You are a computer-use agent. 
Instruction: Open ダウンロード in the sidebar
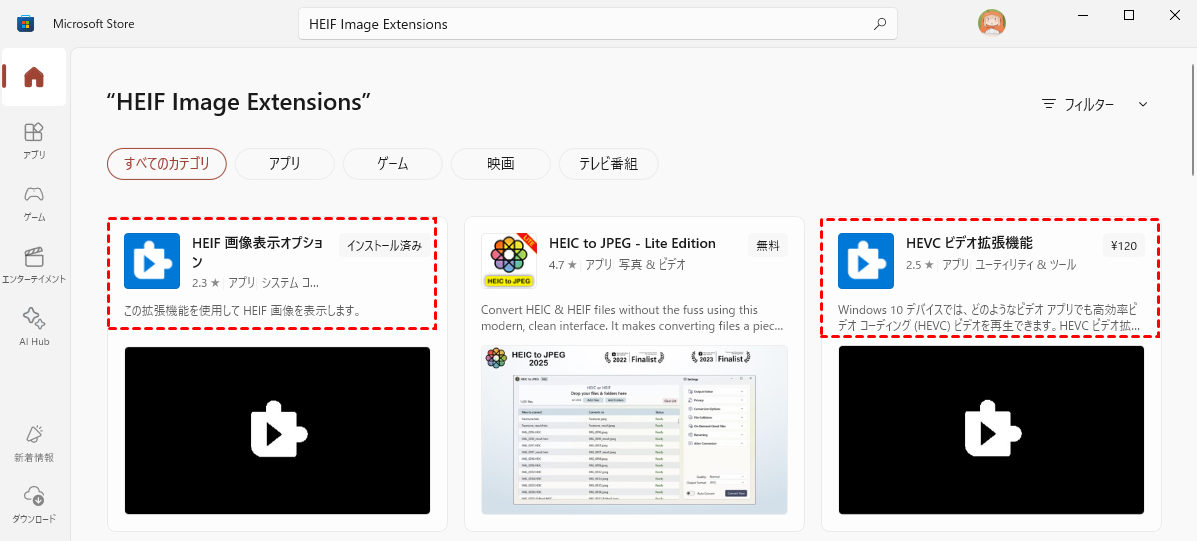(34, 505)
